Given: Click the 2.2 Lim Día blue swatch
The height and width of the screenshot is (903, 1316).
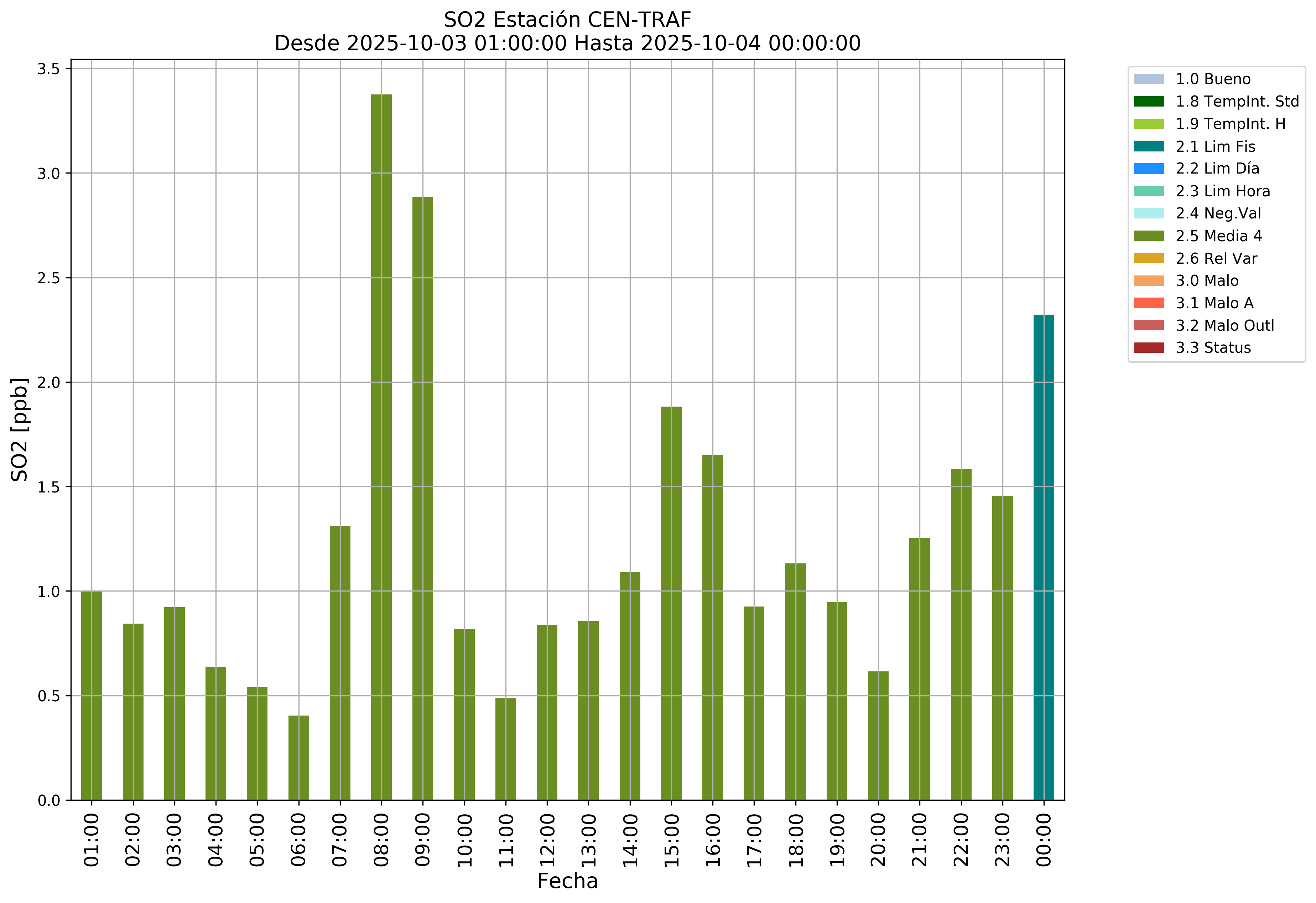Looking at the screenshot, I should click(x=1148, y=169).
